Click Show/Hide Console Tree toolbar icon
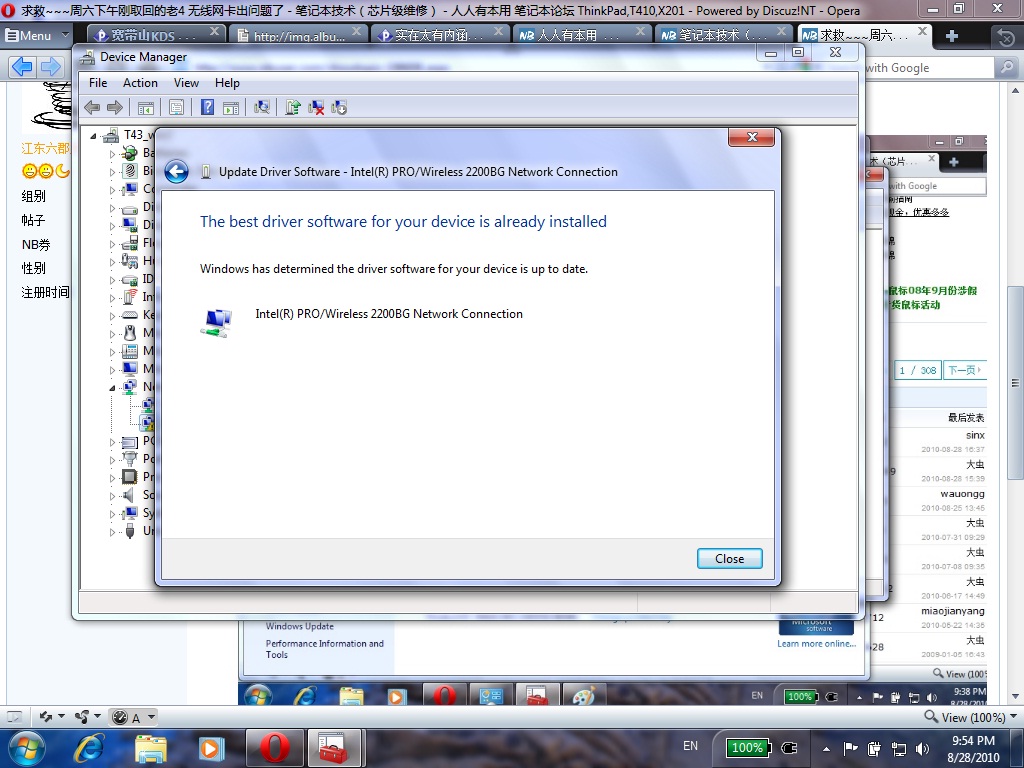This screenshot has height=768, width=1024. (x=146, y=108)
